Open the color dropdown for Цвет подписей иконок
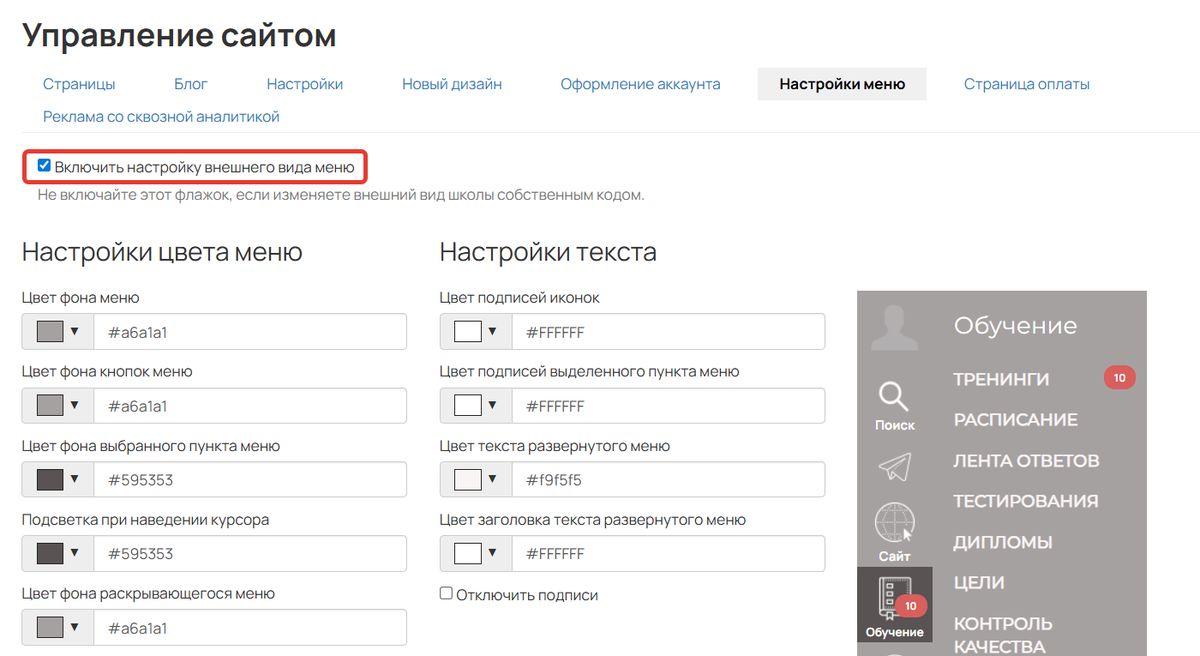The height and width of the screenshot is (656, 1200). pyautogui.click(x=476, y=331)
